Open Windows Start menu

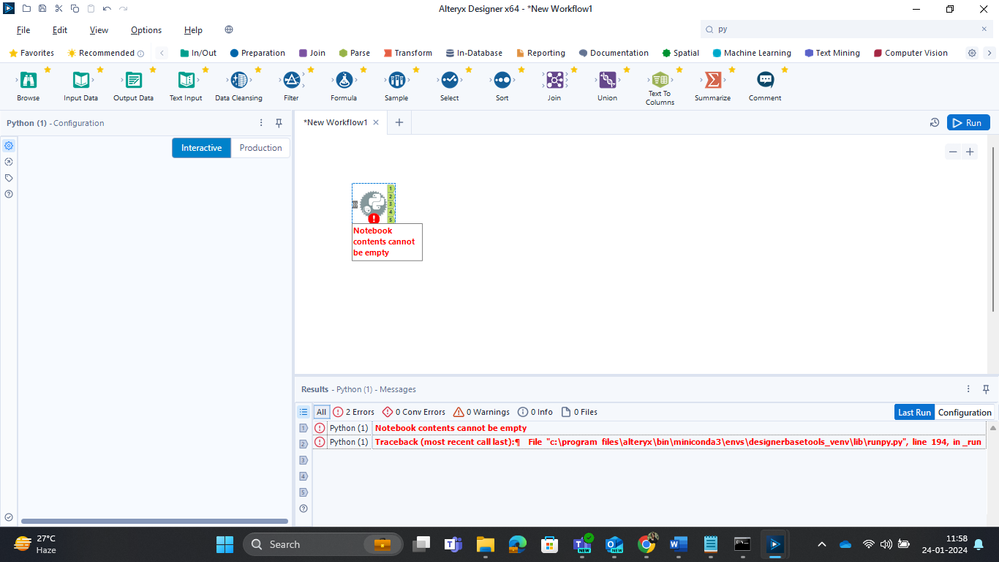pyautogui.click(x=225, y=544)
